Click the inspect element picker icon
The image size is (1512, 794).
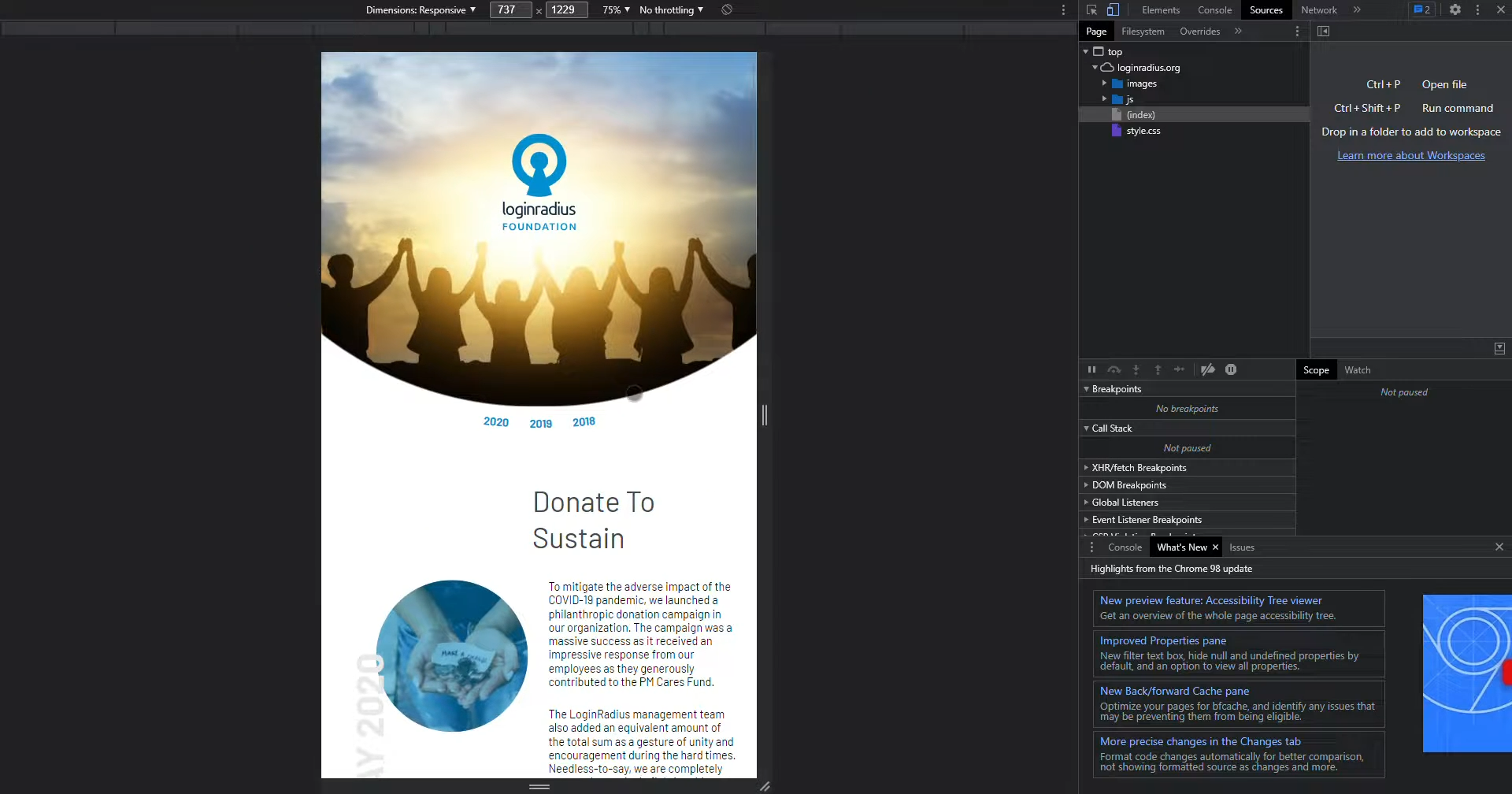point(1091,10)
